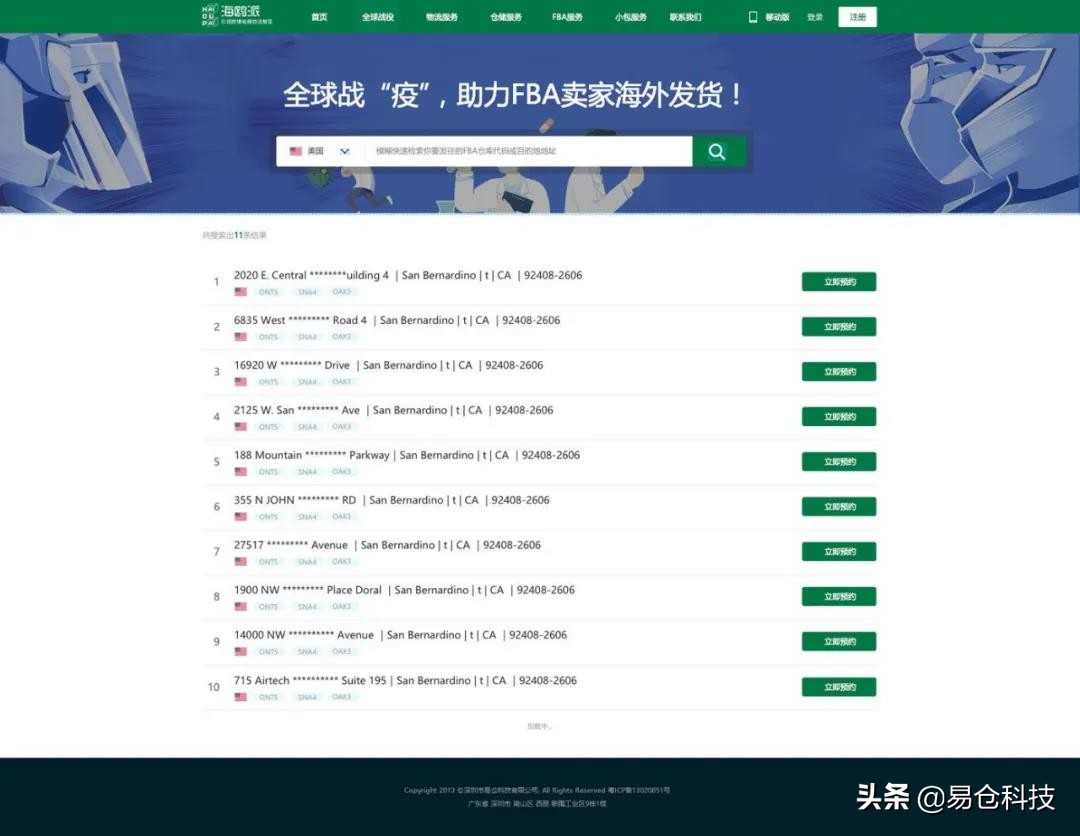Click 立即预约 for the 715 Airtech address
1080x836 pixels.
[838, 686]
